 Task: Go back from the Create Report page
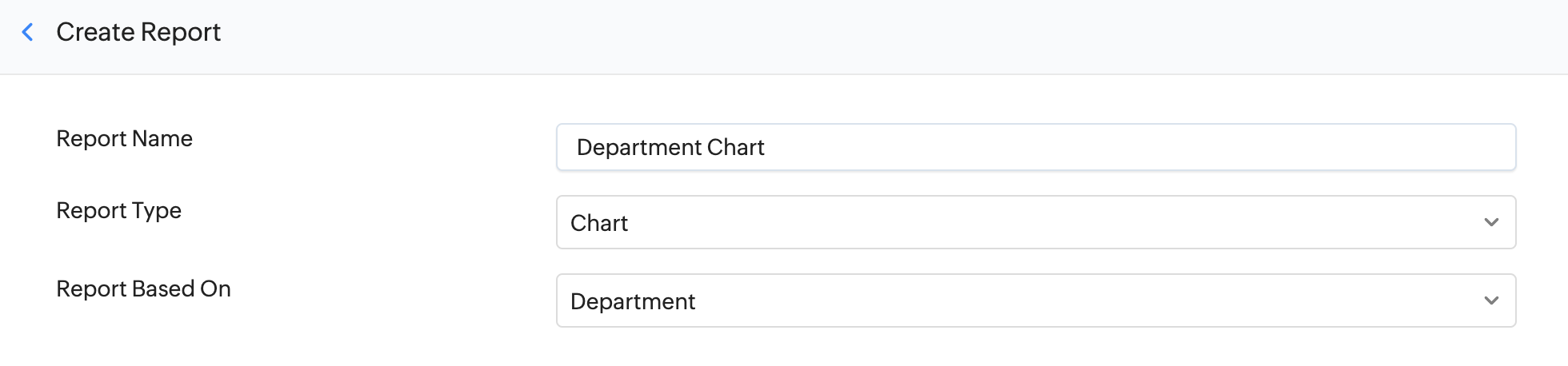tap(28, 32)
